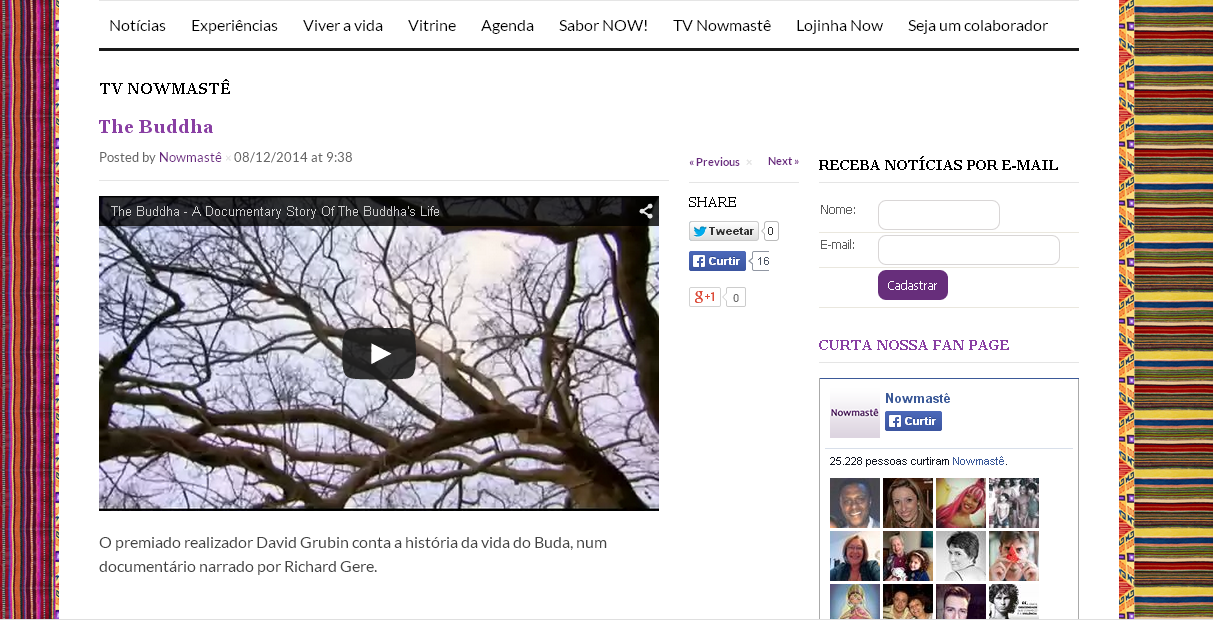Click the CURTA NOSSA FAN PAGE heading
This screenshot has height=620, width=1213.
click(914, 345)
